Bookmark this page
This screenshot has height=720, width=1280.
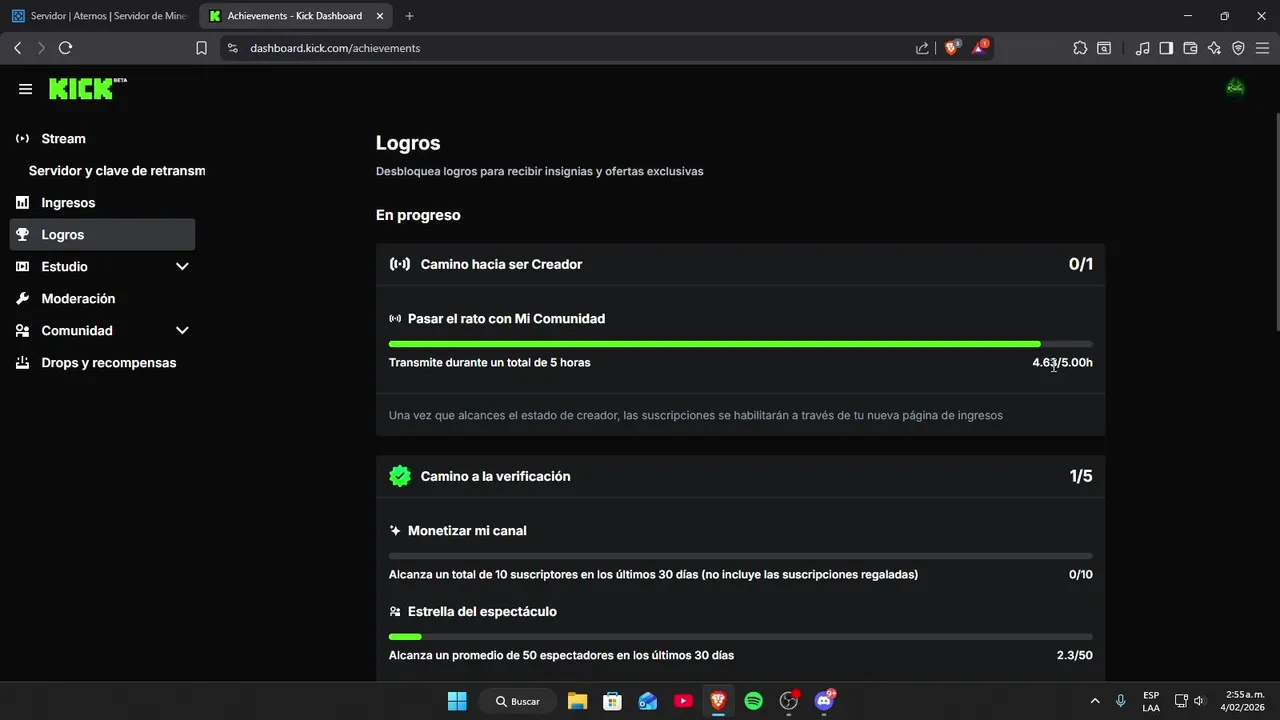pyautogui.click(x=201, y=48)
